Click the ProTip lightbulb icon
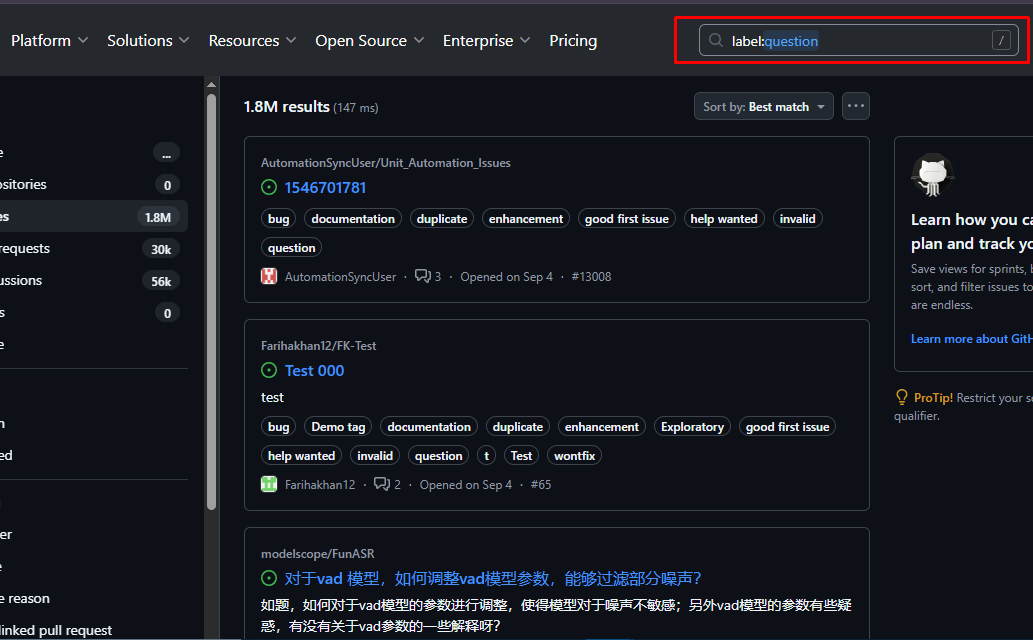This screenshot has width=1033, height=640. 901,397
